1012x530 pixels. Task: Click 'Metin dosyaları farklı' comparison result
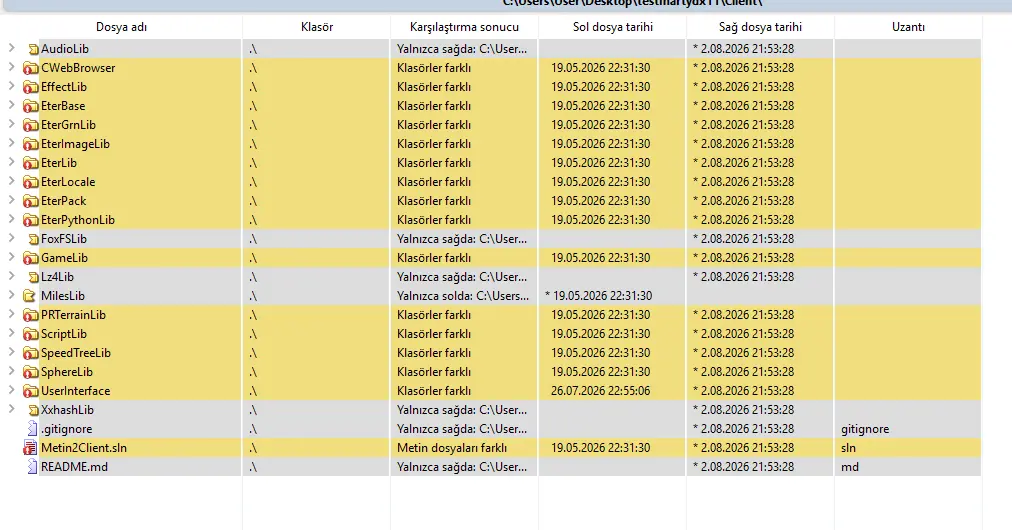[452, 448]
